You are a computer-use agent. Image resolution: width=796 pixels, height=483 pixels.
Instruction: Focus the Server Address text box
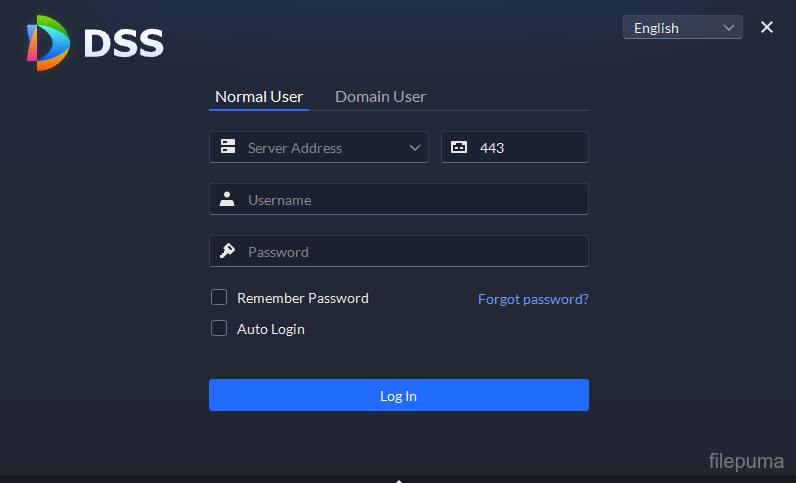[320, 147]
